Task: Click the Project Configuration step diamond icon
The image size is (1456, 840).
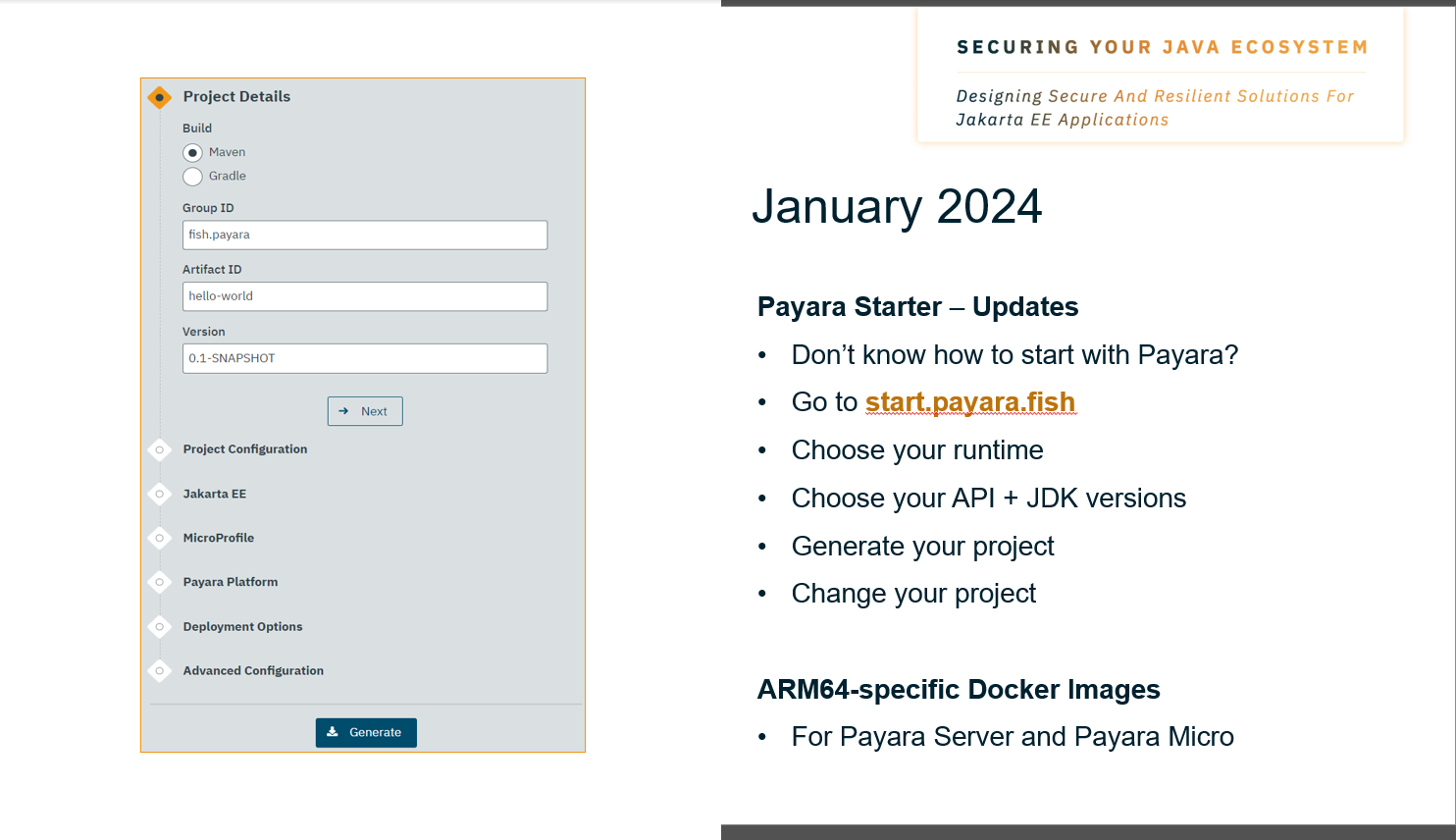Action: coord(159,449)
